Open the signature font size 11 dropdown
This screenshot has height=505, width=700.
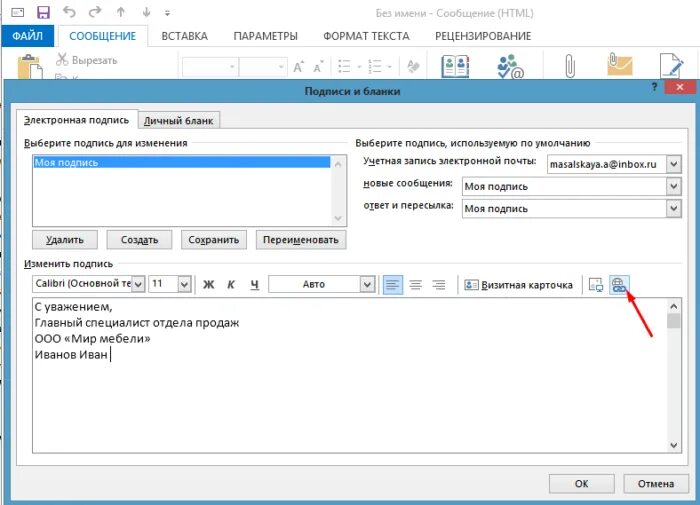(x=184, y=284)
